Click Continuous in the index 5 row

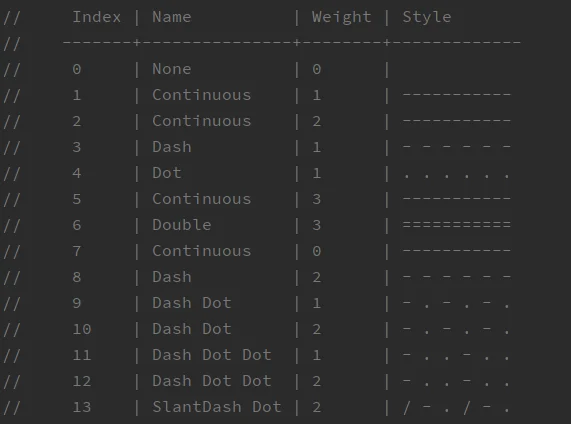[x=201, y=199]
